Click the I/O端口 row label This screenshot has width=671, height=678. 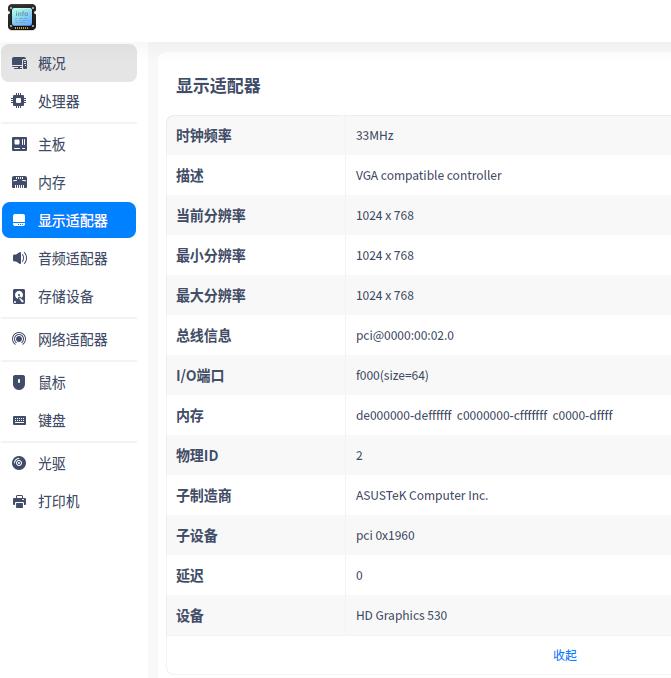pyautogui.click(x=200, y=375)
